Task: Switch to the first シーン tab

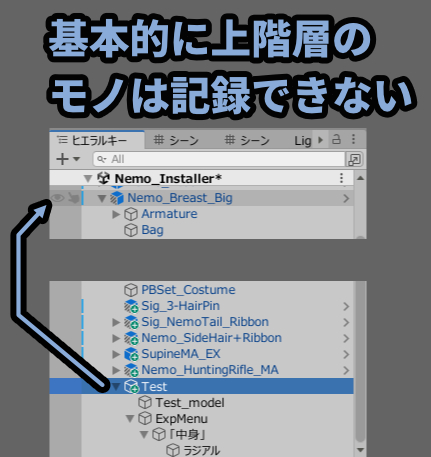Action: tap(176, 140)
